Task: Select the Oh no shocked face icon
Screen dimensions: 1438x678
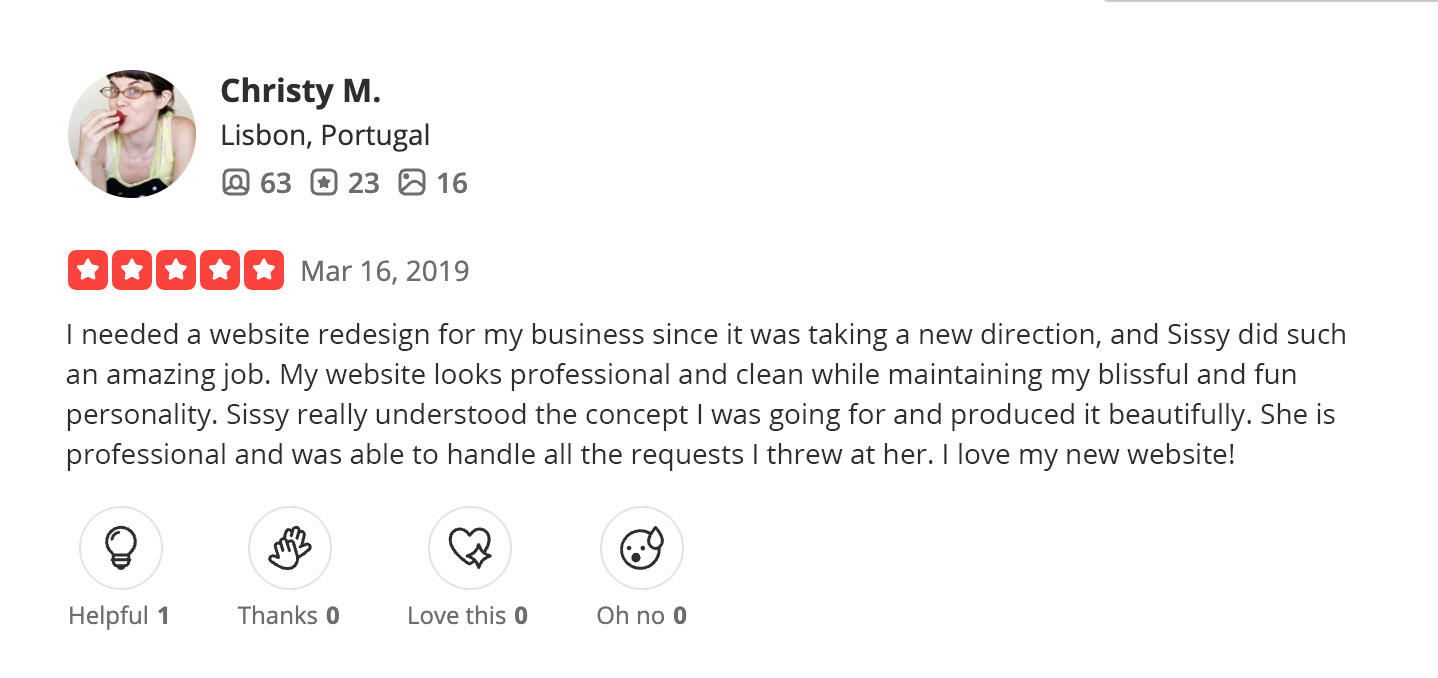Action: tap(641, 548)
